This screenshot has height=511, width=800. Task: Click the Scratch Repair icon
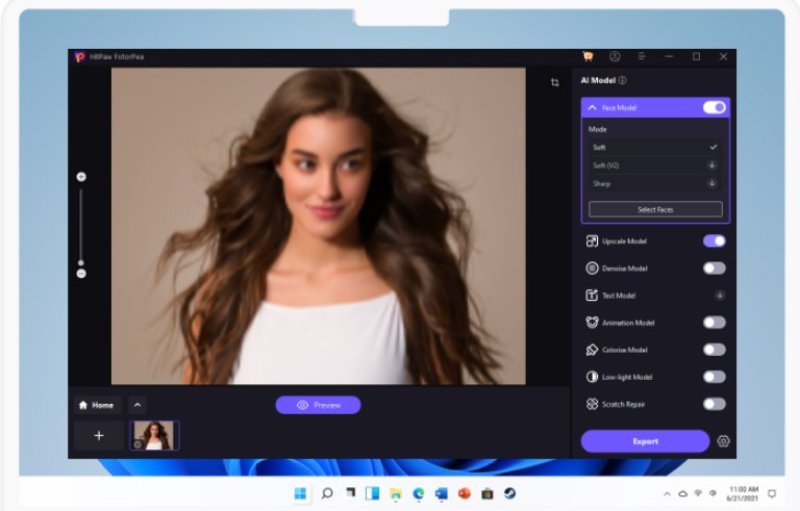pyautogui.click(x=592, y=404)
